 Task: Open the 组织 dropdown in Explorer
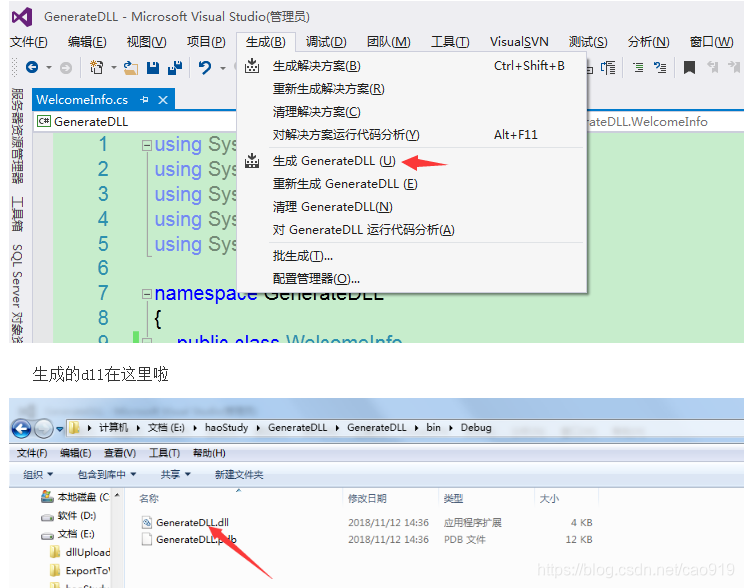pos(38,474)
